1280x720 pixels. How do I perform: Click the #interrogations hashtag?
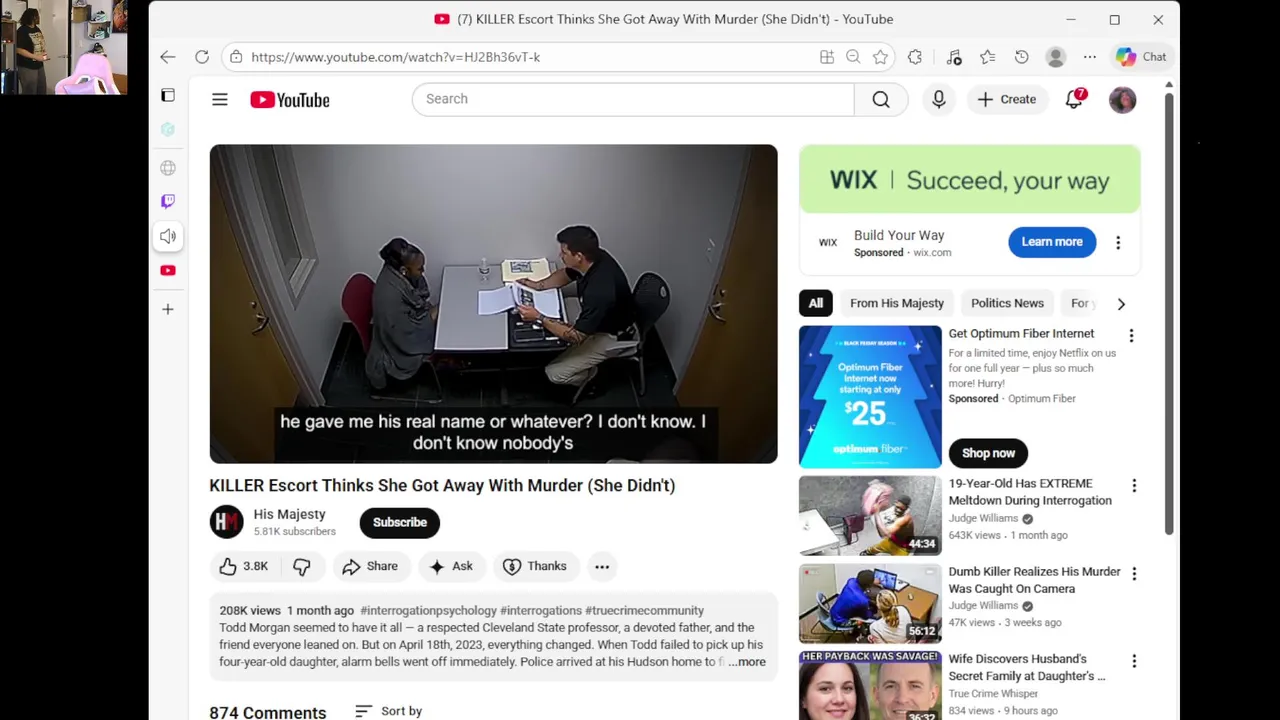[x=541, y=610]
